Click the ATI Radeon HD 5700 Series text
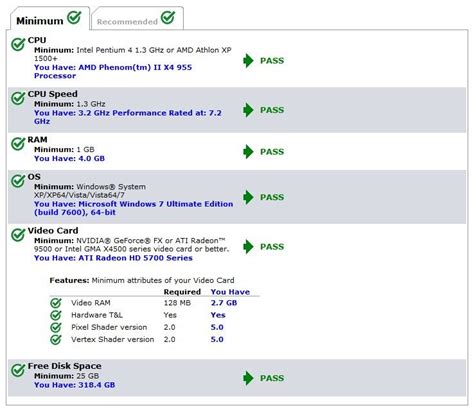 (x=135, y=258)
